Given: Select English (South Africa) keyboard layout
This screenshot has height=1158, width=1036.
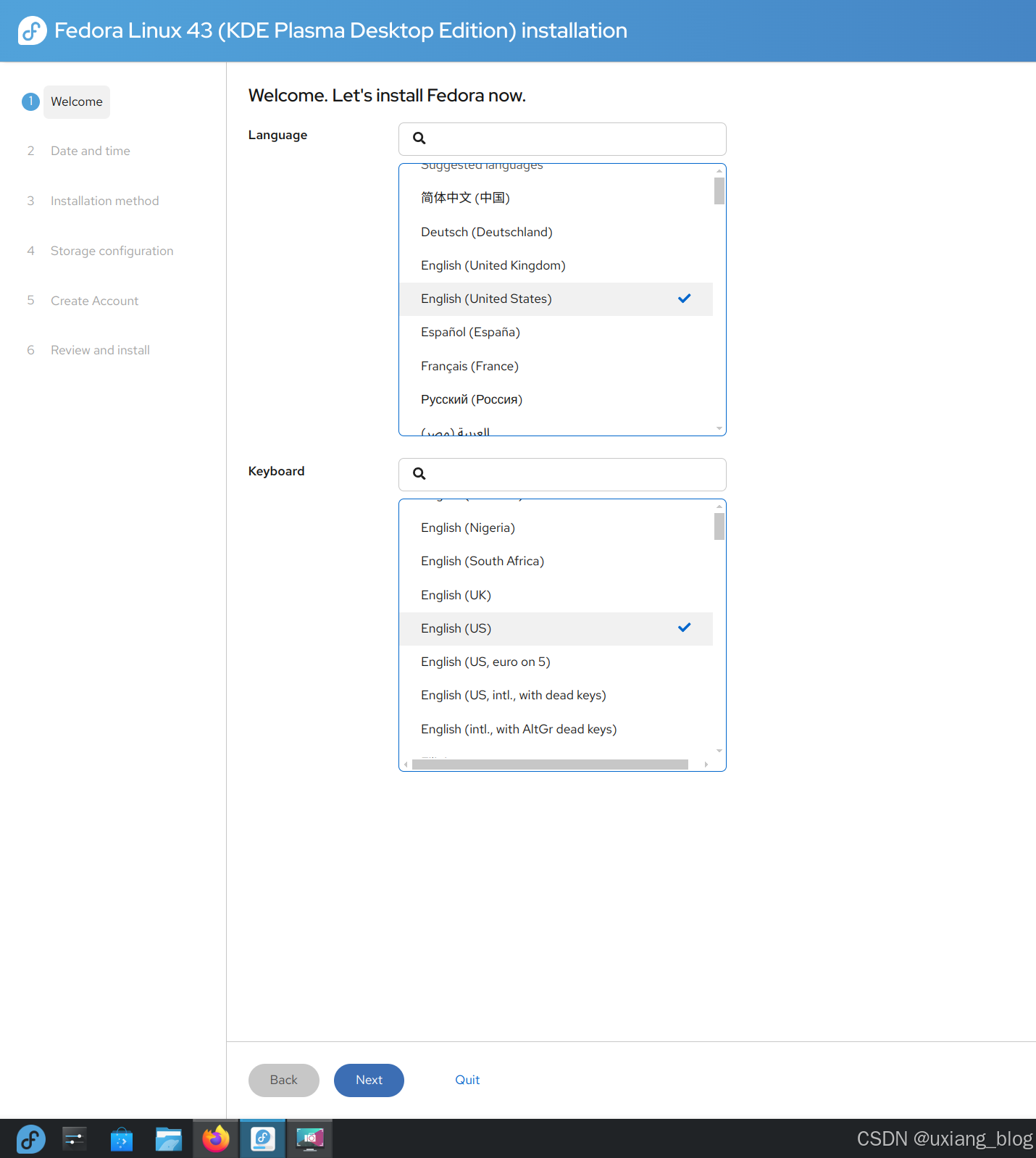Looking at the screenshot, I should coord(556,561).
